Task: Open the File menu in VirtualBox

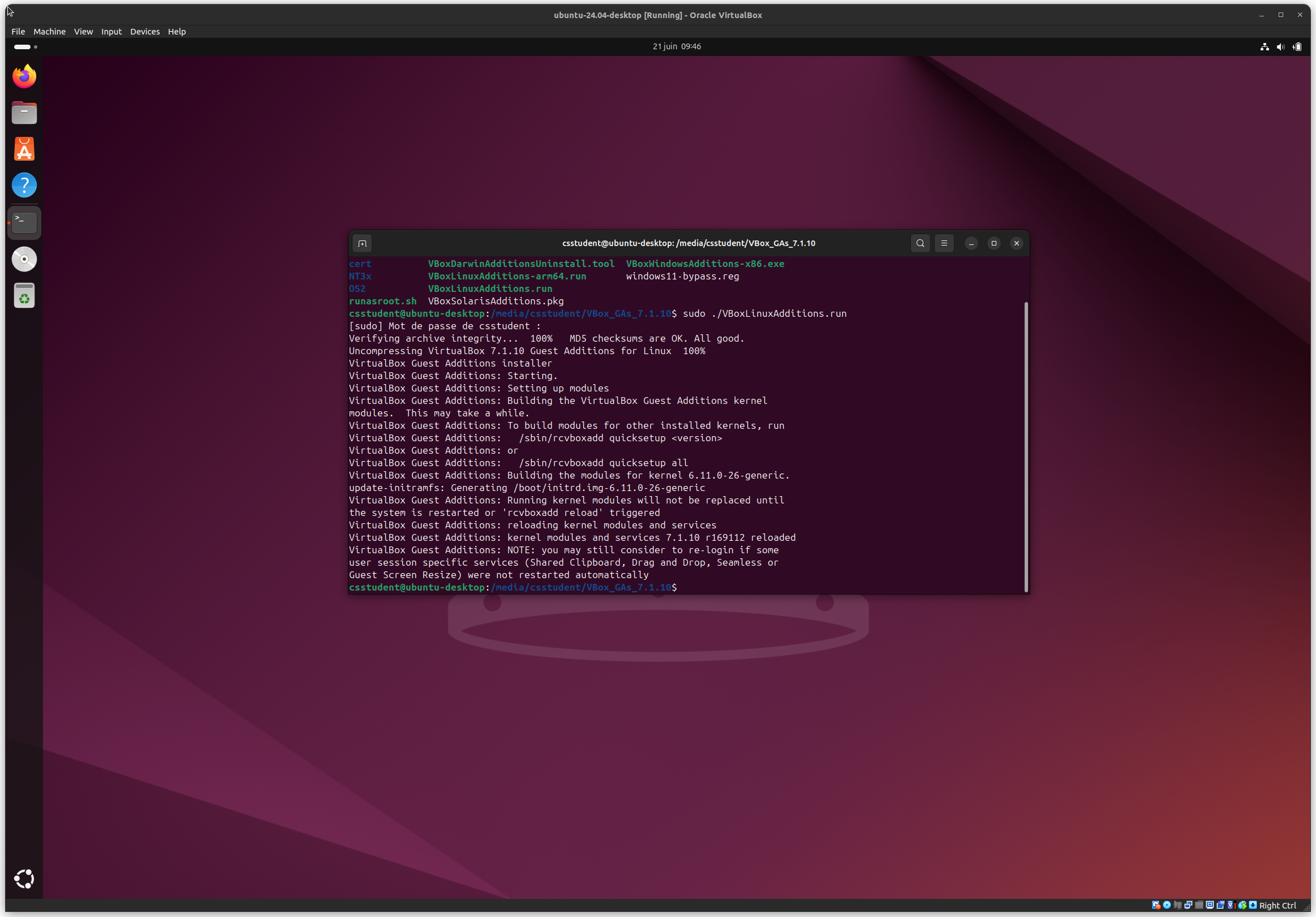Action: 18,32
